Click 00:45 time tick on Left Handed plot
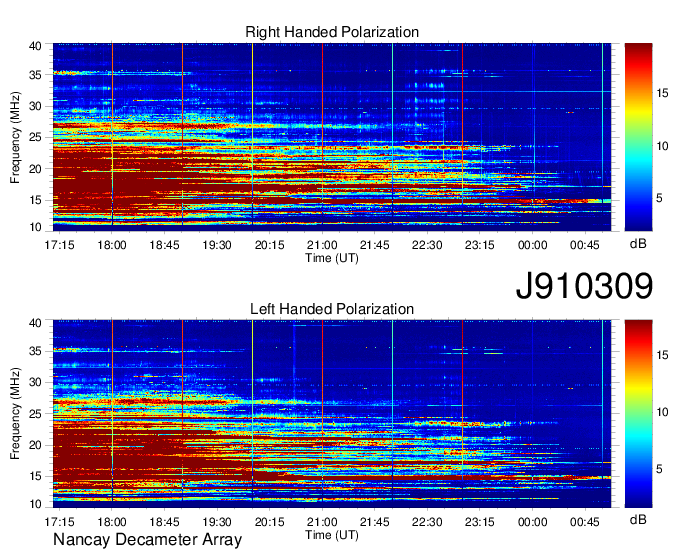The image size is (680, 552). click(585, 522)
